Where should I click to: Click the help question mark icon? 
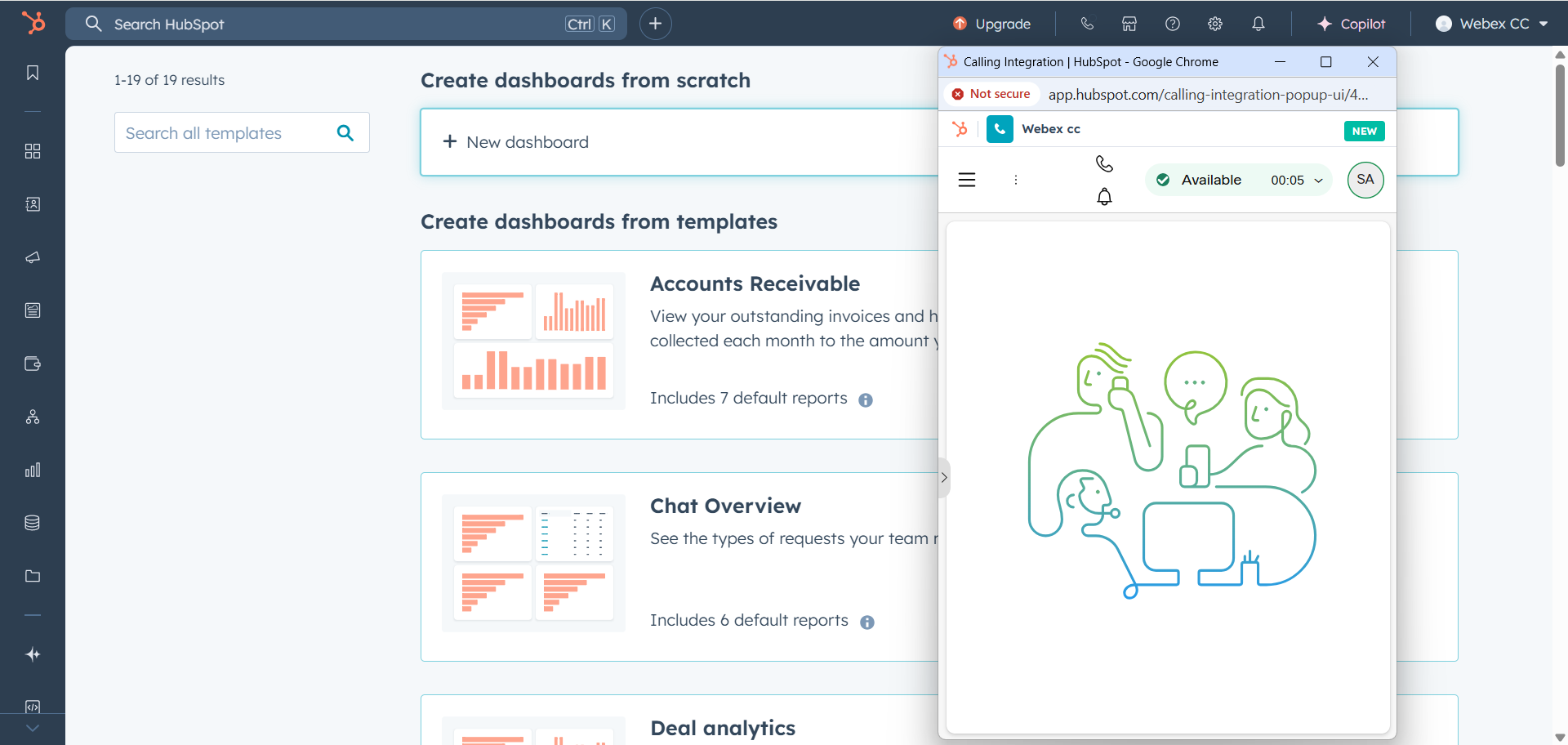coord(1173,24)
